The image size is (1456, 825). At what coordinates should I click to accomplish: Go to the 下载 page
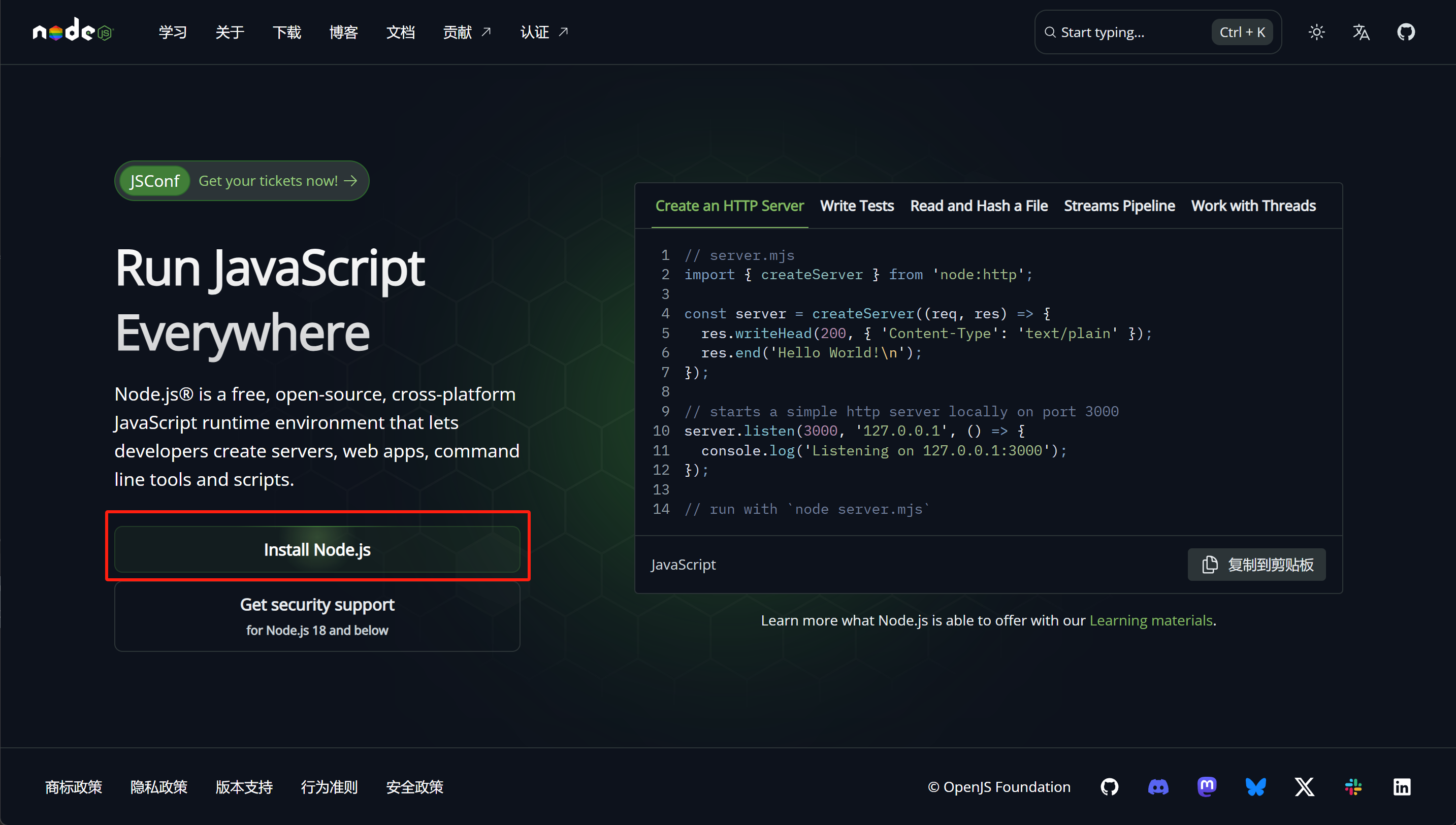click(x=287, y=32)
